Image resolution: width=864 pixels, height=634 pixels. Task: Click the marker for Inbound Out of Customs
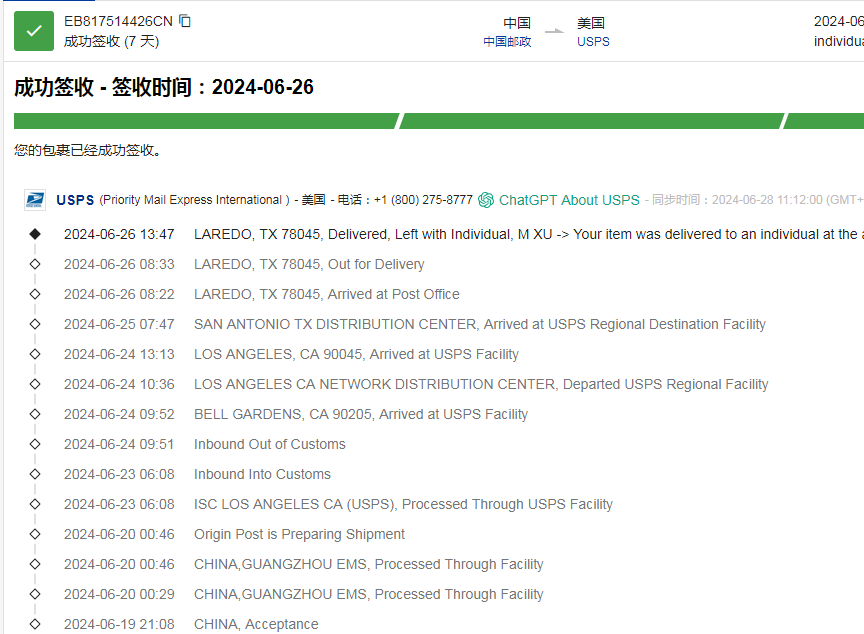coord(35,444)
